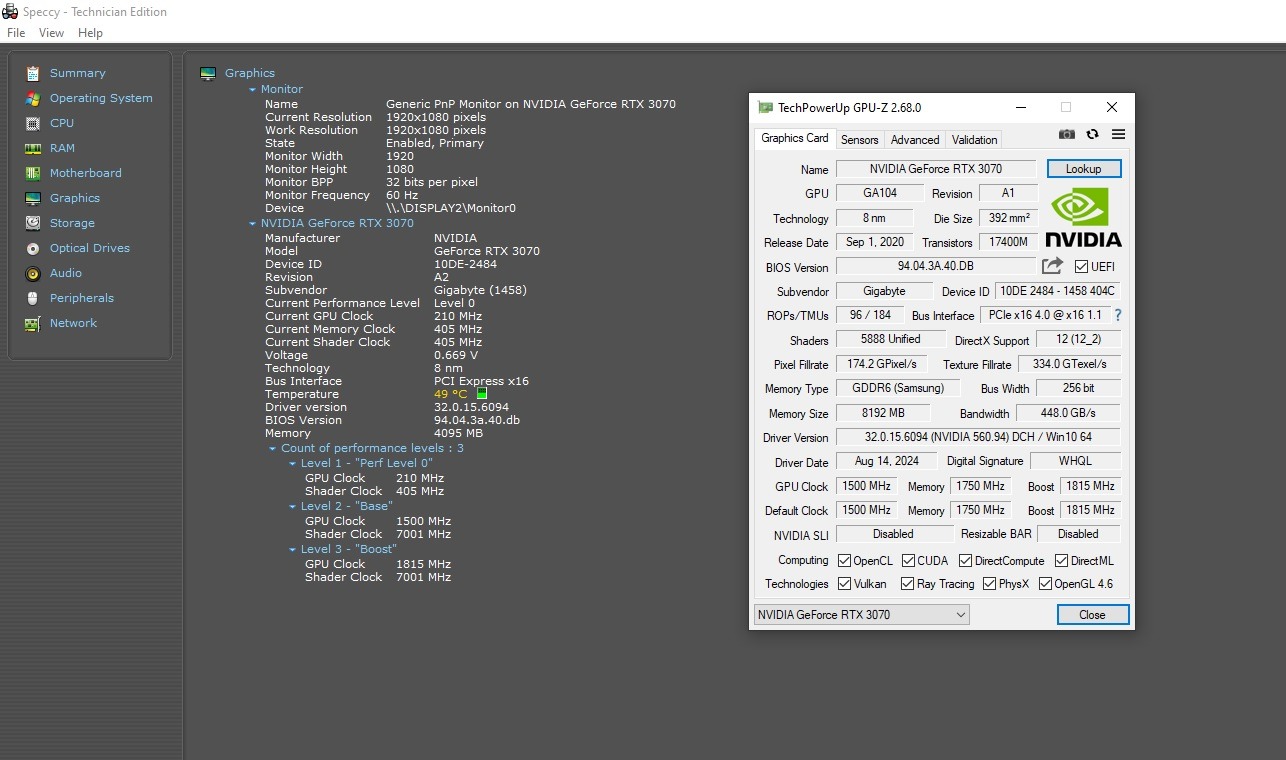Click the Memory value 4095 MB in Speccy
Screen dimensions: 1286x760
point(459,433)
